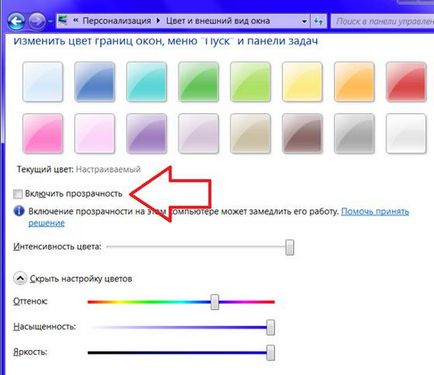Open the recent pages dropdown beside Forward arrow
The height and width of the screenshot is (375, 434).
tap(50, 21)
